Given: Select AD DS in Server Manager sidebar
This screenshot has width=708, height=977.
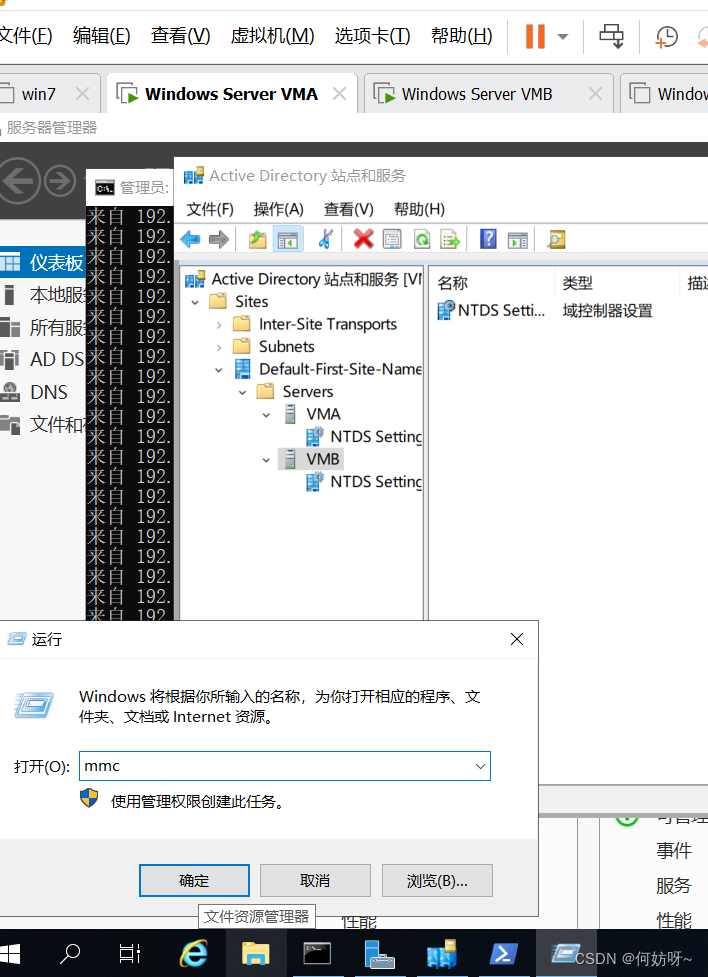Looking at the screenshot, I should [x=43, y=360].
